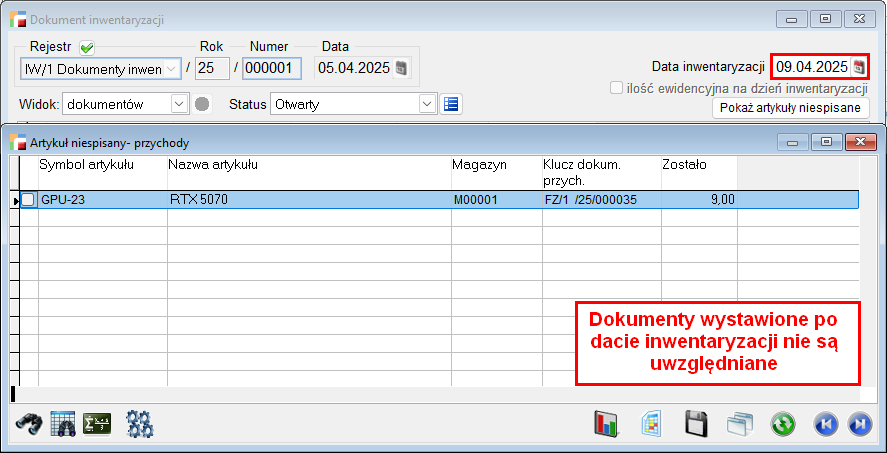Expand the Rejestr dropdown list

pos(172,68)
